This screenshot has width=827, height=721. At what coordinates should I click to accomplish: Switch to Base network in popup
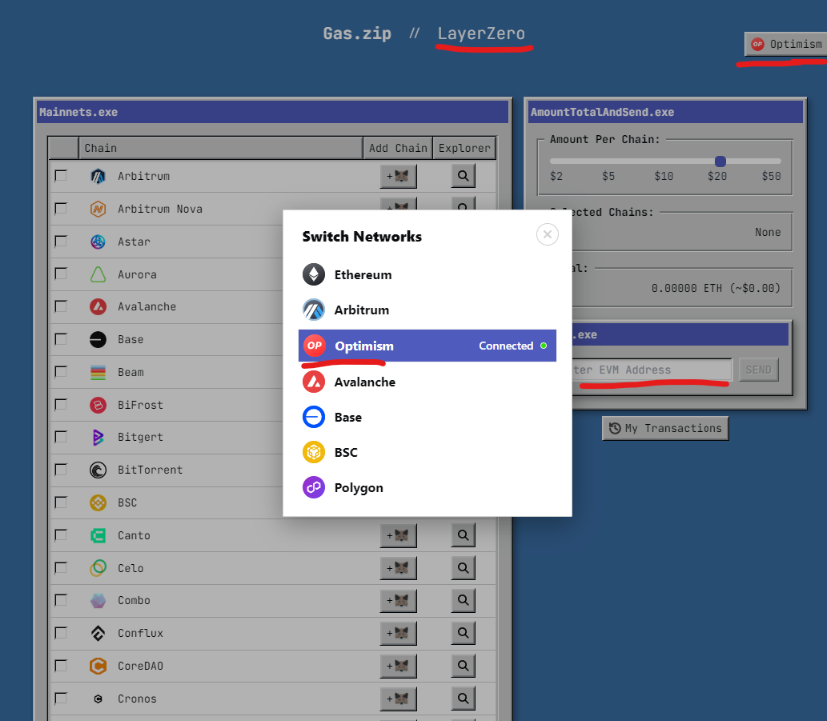427,417
